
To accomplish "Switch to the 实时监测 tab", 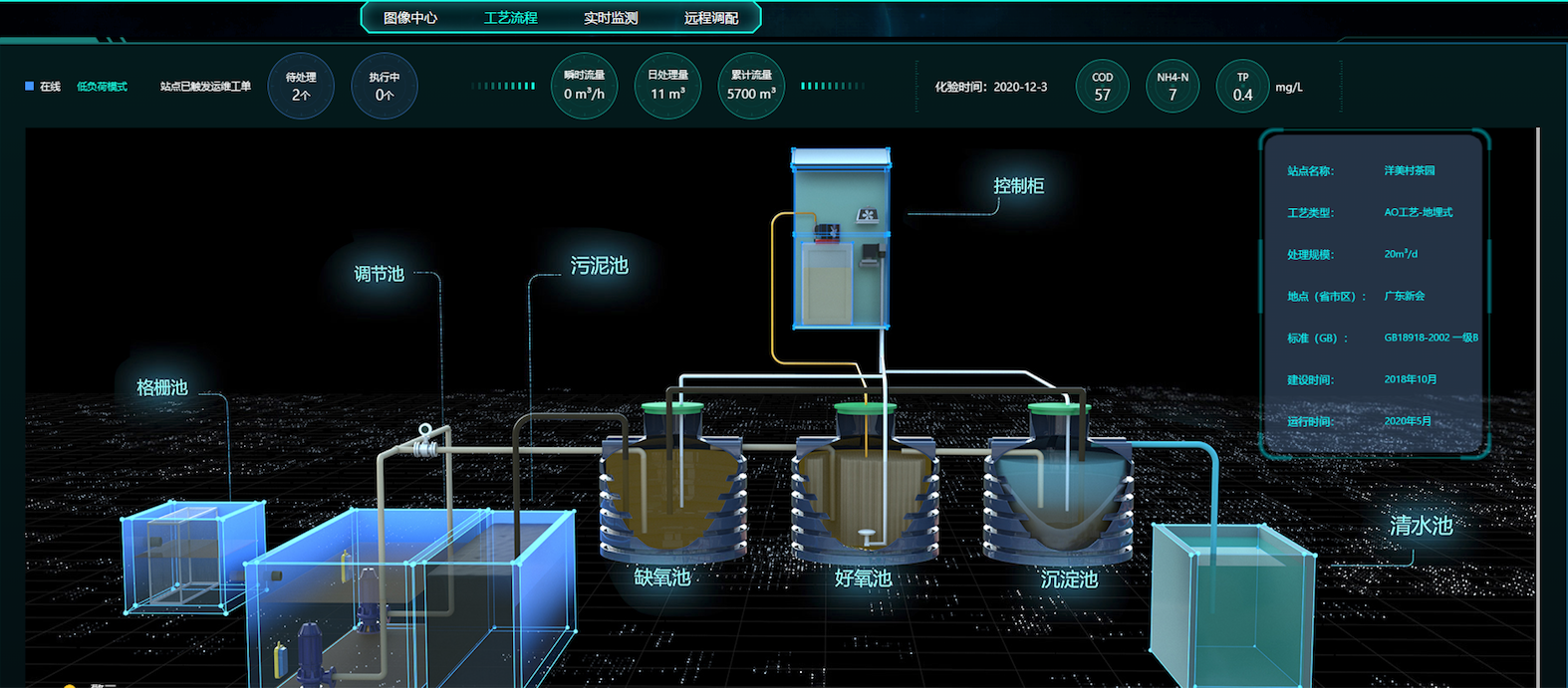I will pyautogui.click(x=611, y=18).
